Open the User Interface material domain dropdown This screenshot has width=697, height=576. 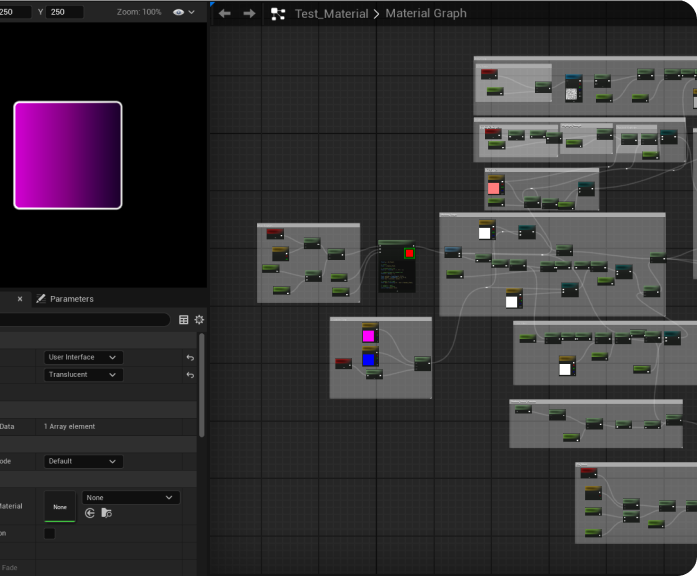click(x=83, y=357)
